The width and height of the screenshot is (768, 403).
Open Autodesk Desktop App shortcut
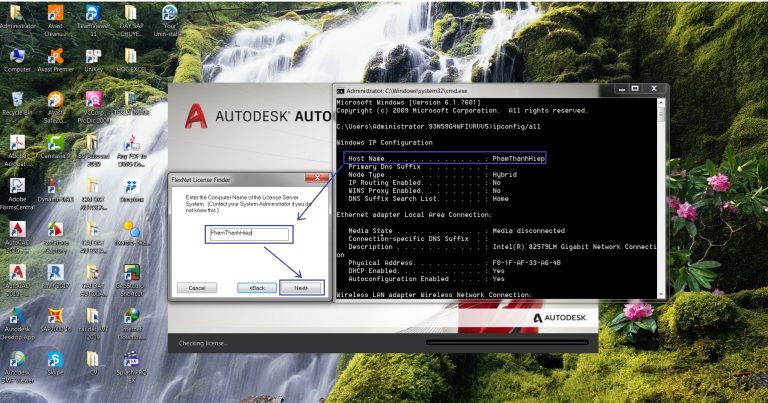(17, 323)
